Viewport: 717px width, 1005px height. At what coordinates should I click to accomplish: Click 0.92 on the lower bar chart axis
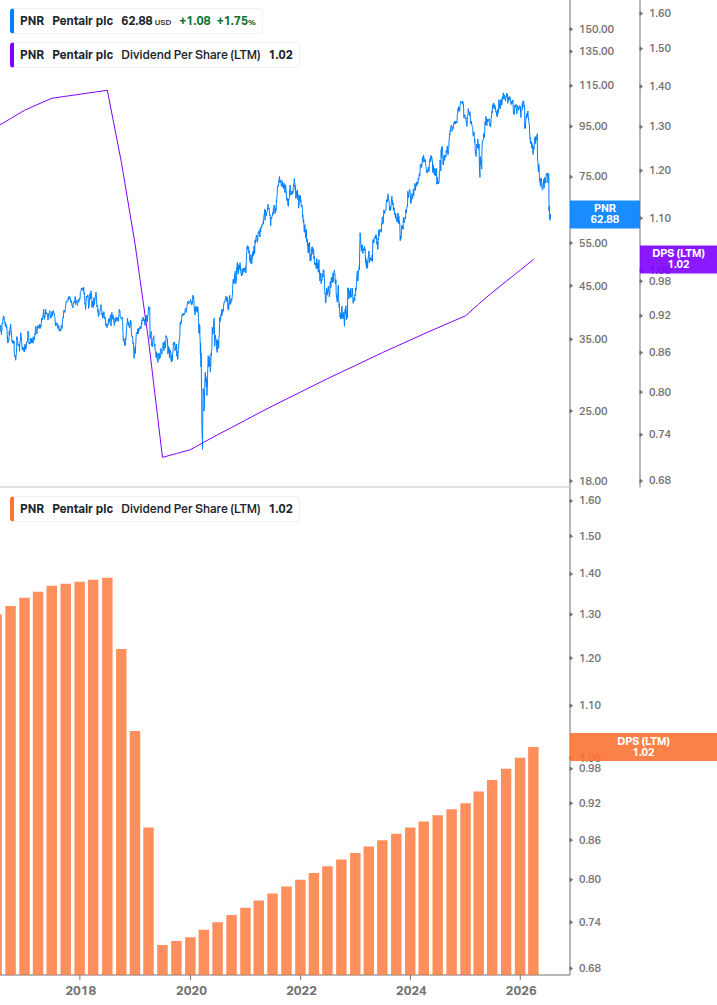pyautogui.click(x=590, y=803)
